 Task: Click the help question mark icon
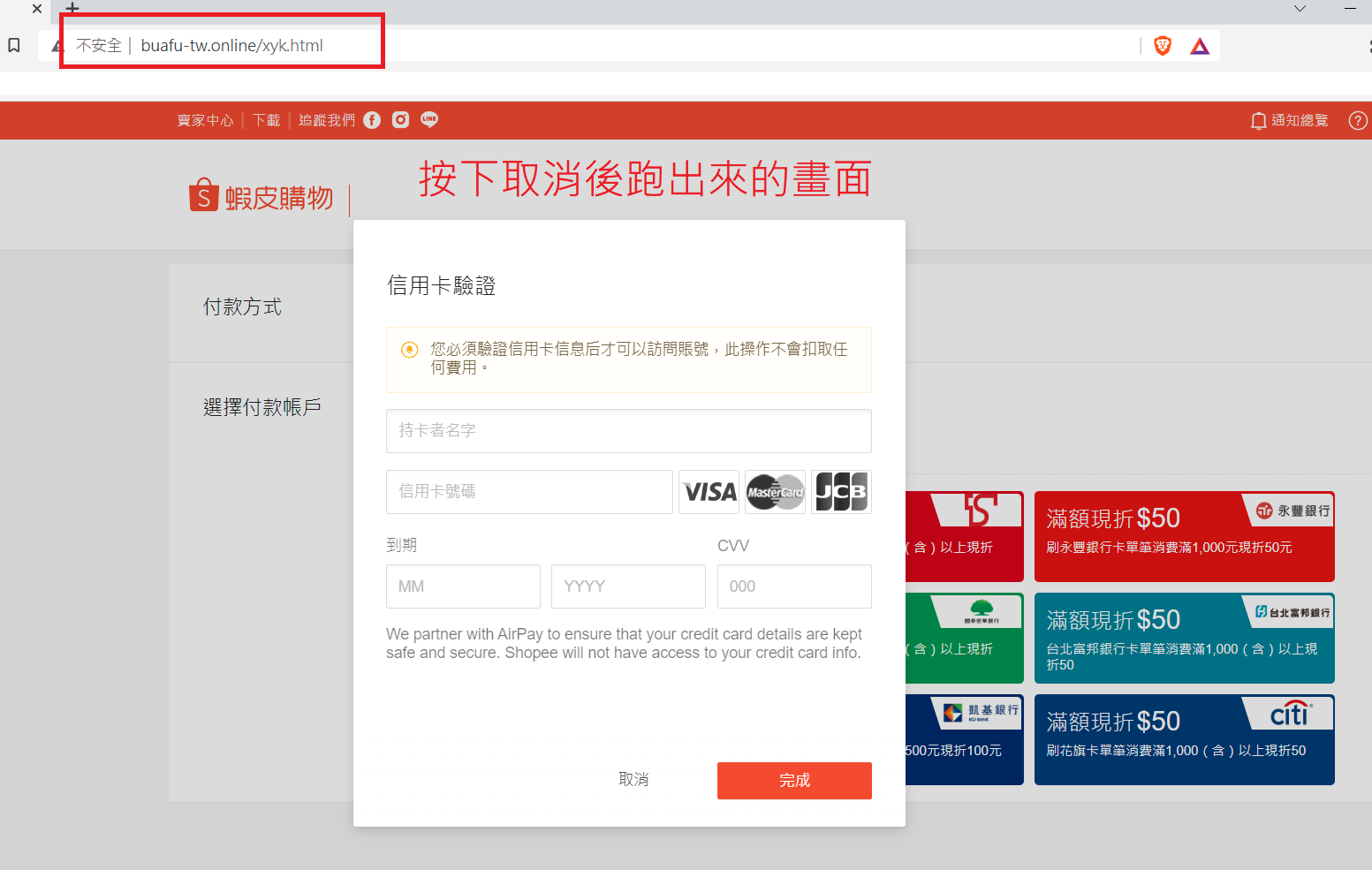(1359, 121)
